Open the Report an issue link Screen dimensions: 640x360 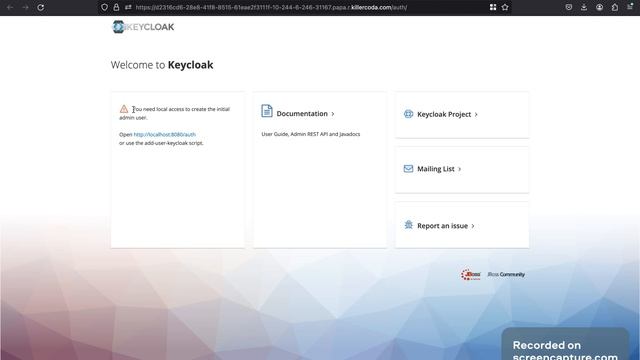pyautogui.click(x=442, y=226)
